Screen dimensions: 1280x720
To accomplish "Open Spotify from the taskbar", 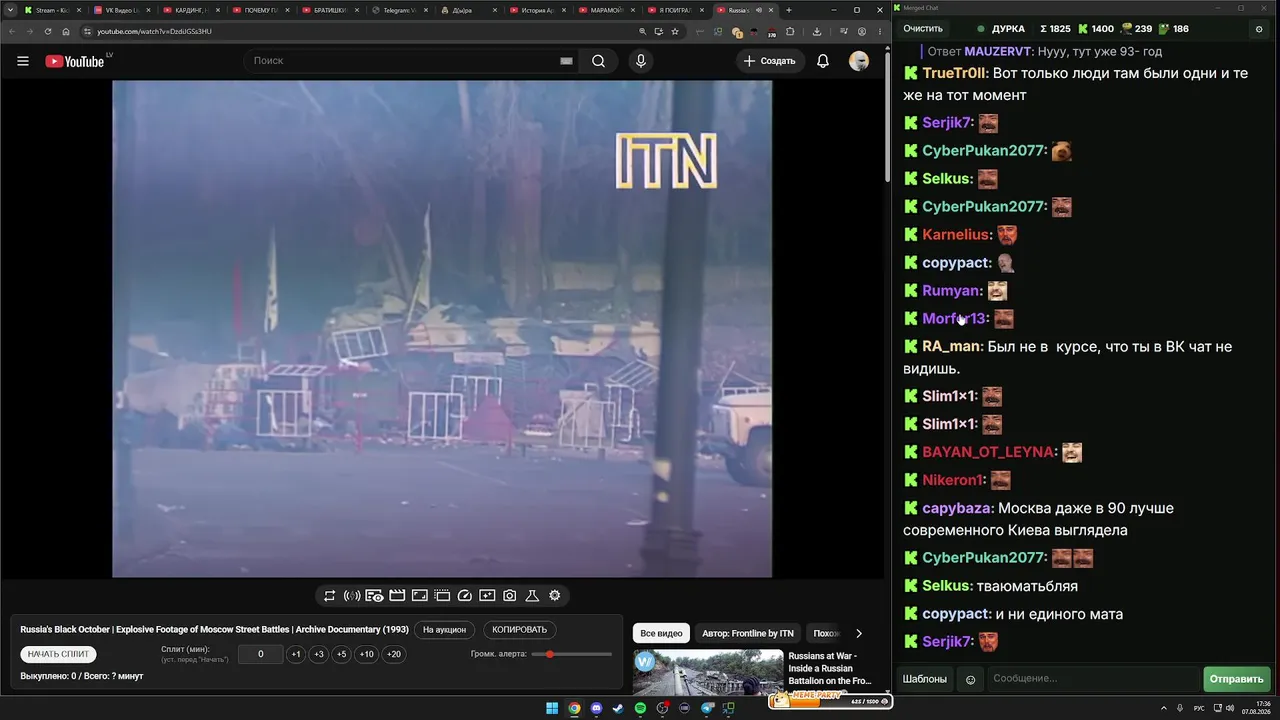I will click(641, 708).
